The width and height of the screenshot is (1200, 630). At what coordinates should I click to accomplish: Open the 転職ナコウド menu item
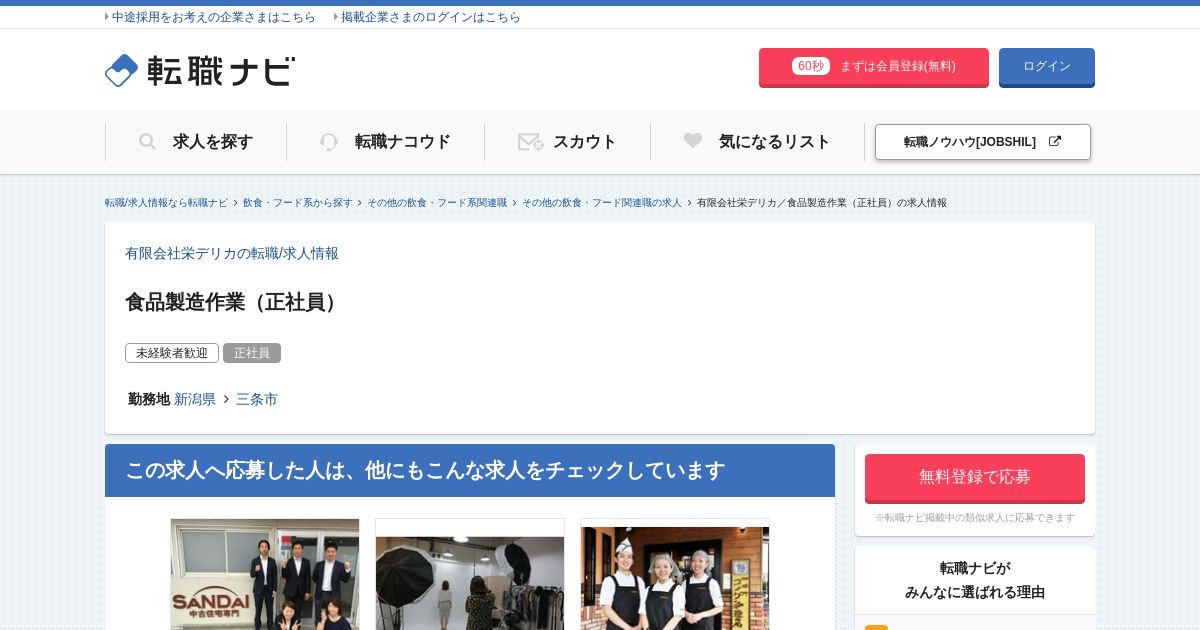point(385,142)
